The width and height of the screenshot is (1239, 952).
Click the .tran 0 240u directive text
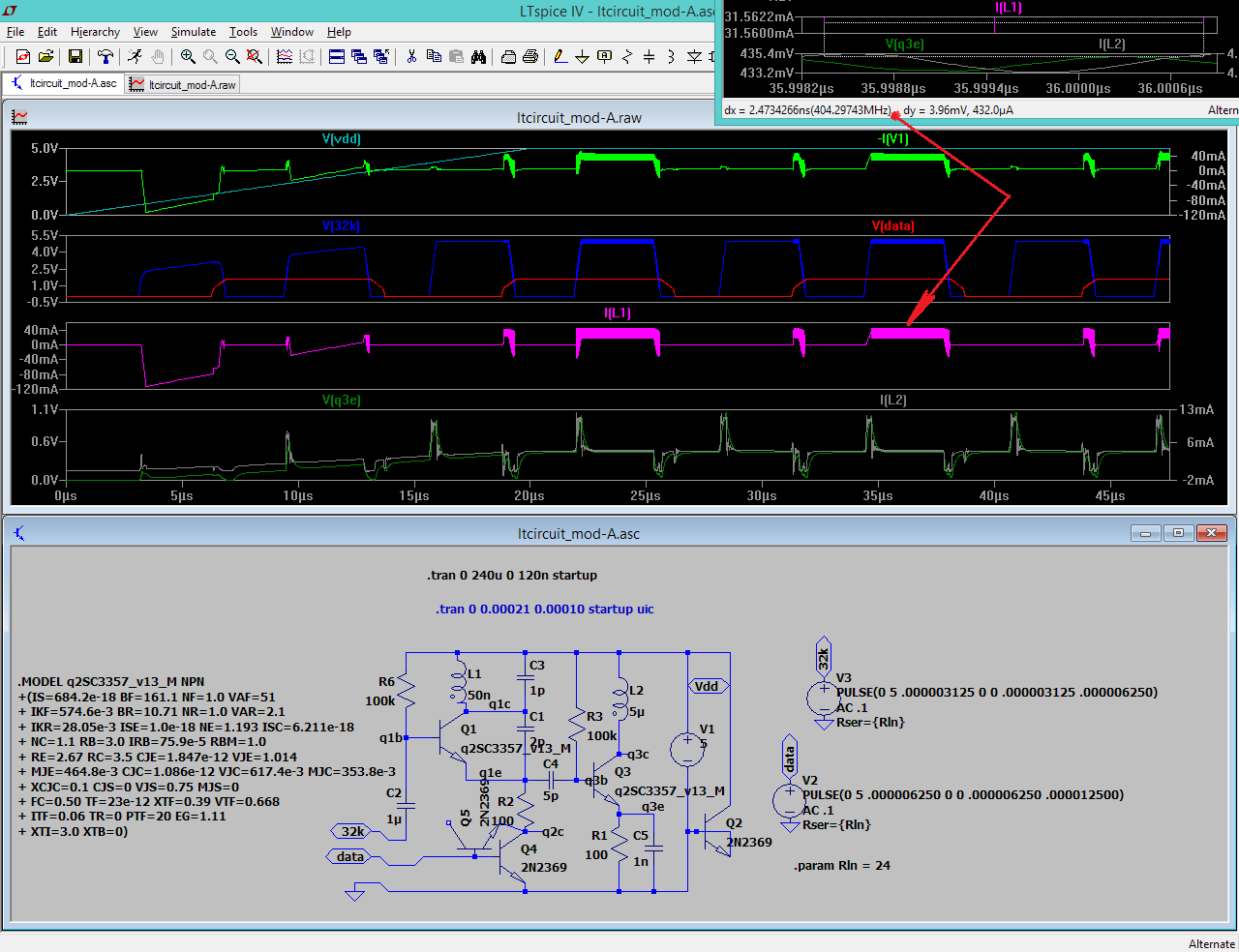pos(512,575)
